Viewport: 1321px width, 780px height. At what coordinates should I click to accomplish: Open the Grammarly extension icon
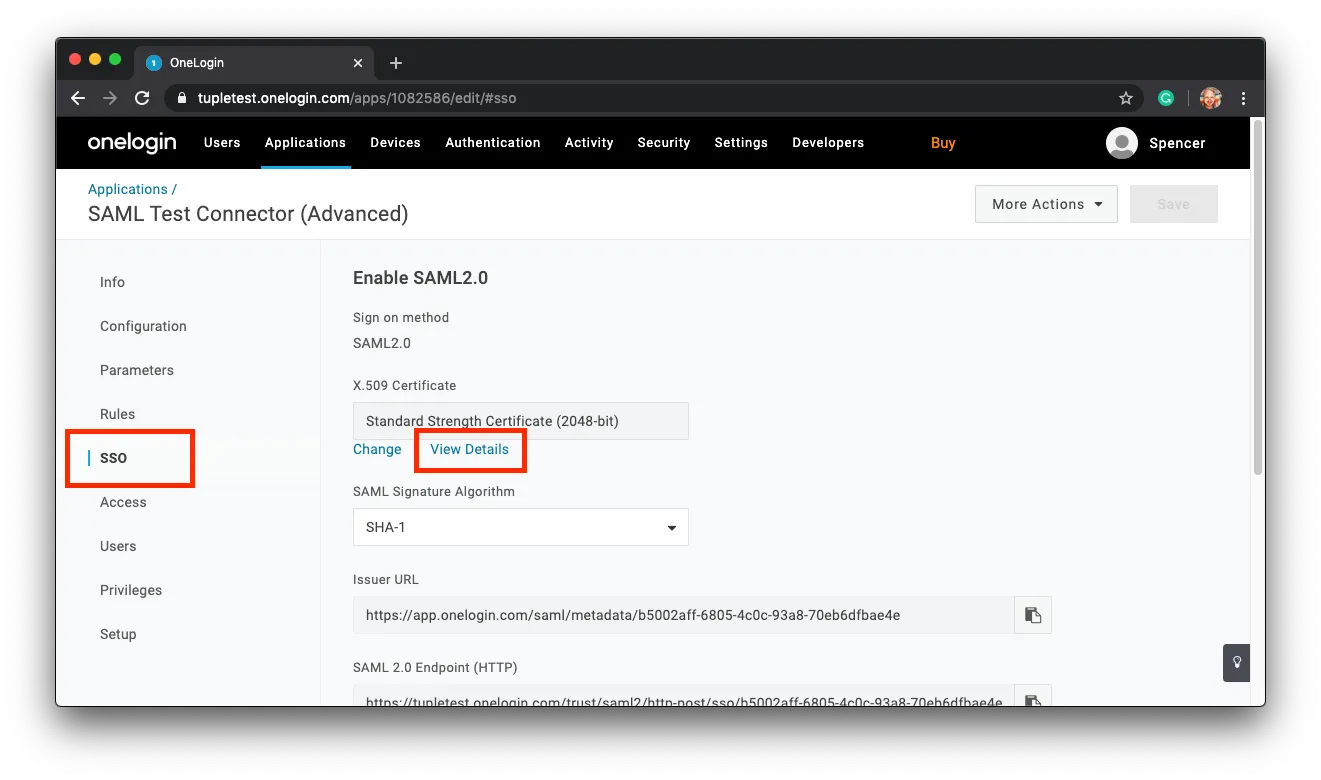(x=1166, y=98)
